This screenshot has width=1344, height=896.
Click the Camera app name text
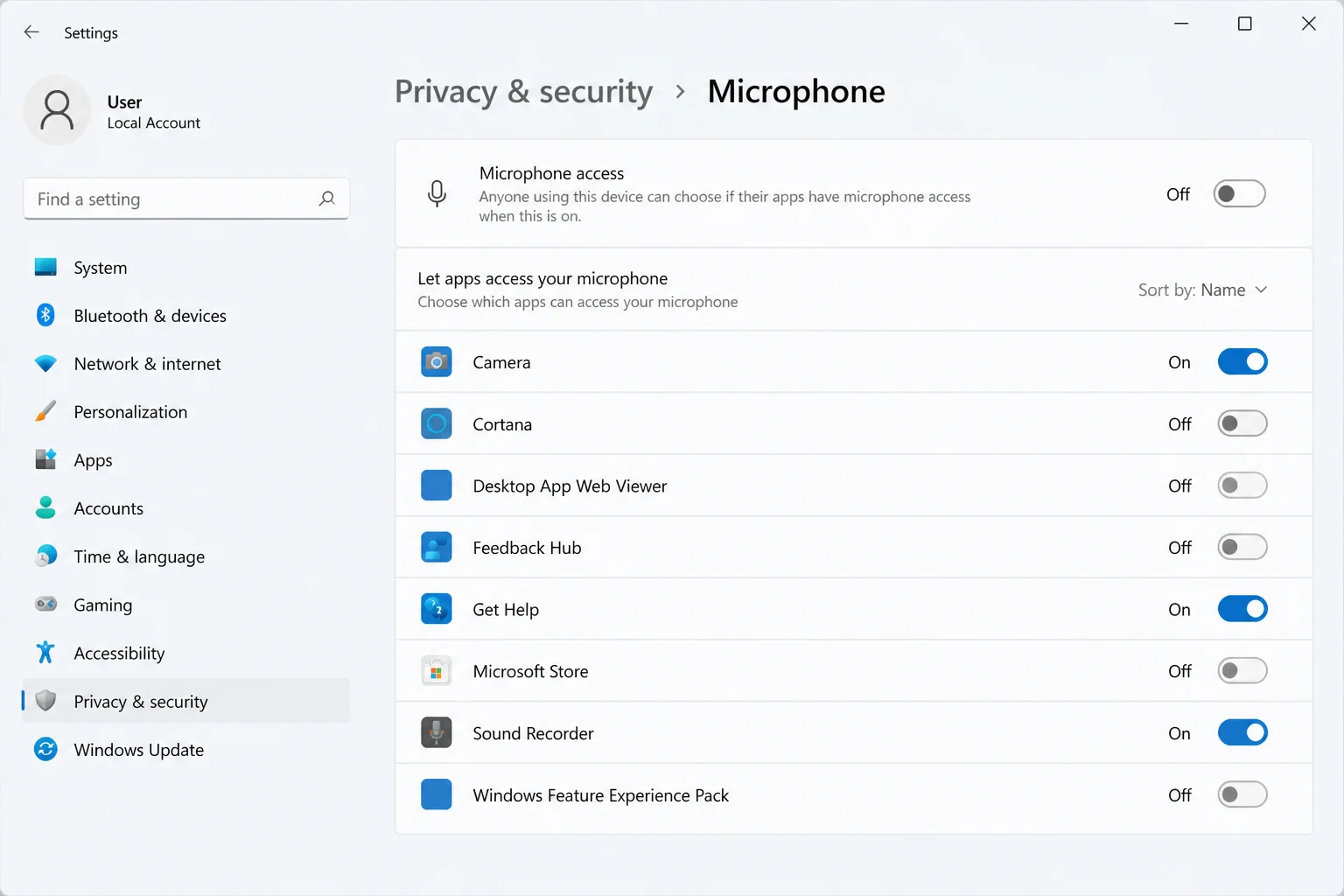click(x=501, y=362)
